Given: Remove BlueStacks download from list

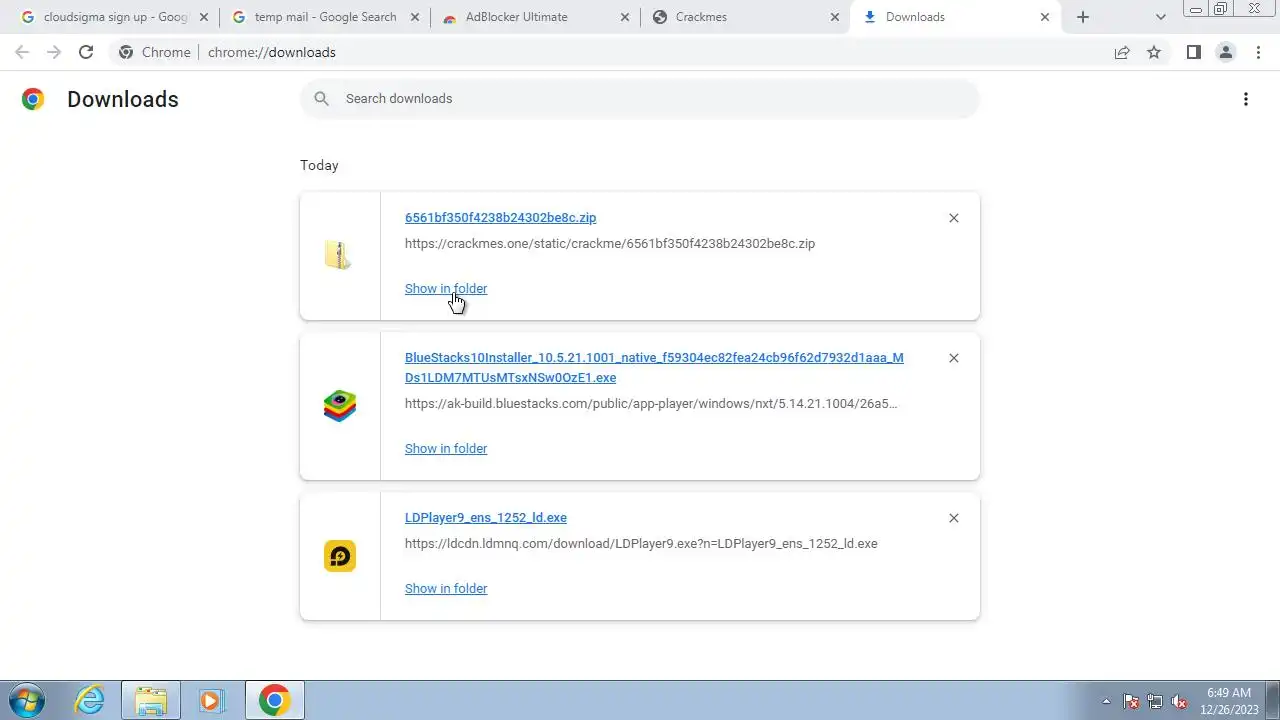Looking at the screenshot, I should pyautogui.click(x=953, y=358).
